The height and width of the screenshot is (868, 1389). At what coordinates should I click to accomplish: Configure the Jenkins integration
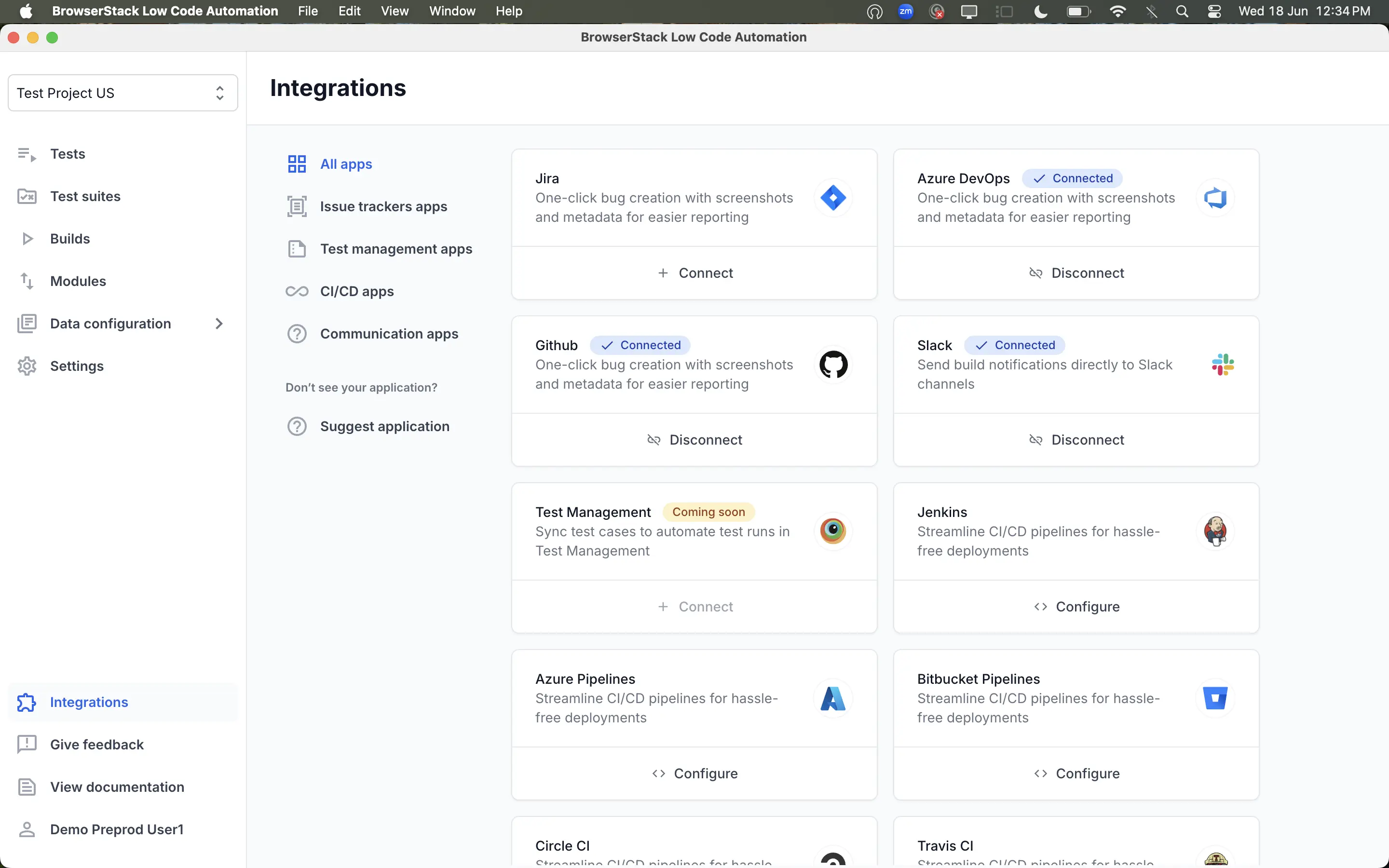click(1076, 607)
